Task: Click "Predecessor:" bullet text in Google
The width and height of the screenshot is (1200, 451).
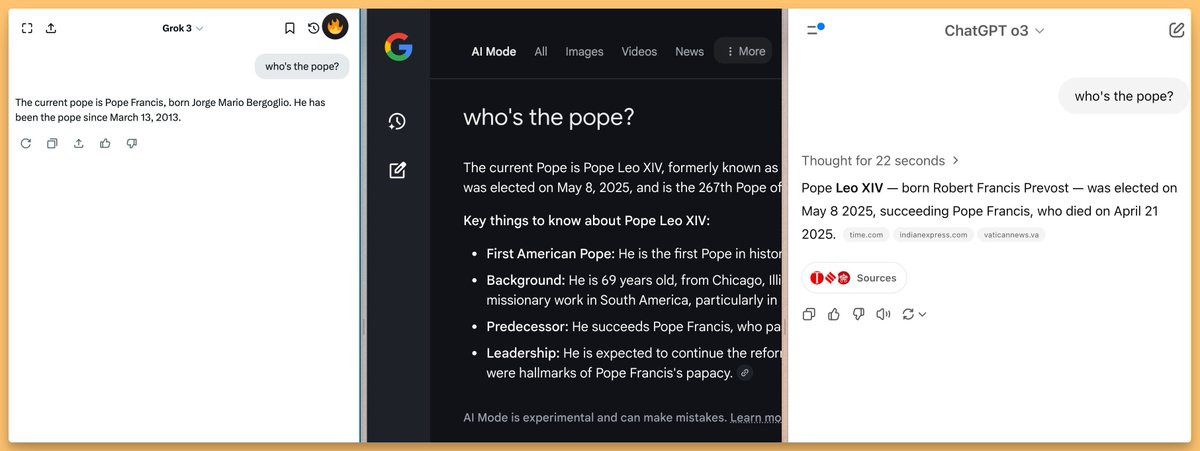Action: (x=526, y=326)
